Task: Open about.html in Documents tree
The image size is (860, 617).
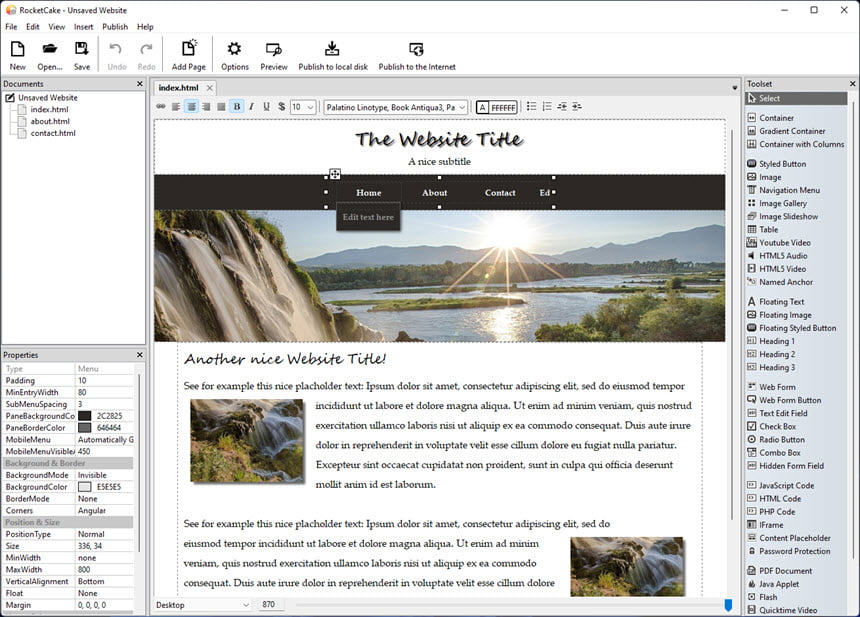Action: pyautogui.click(x=50, y=121)
